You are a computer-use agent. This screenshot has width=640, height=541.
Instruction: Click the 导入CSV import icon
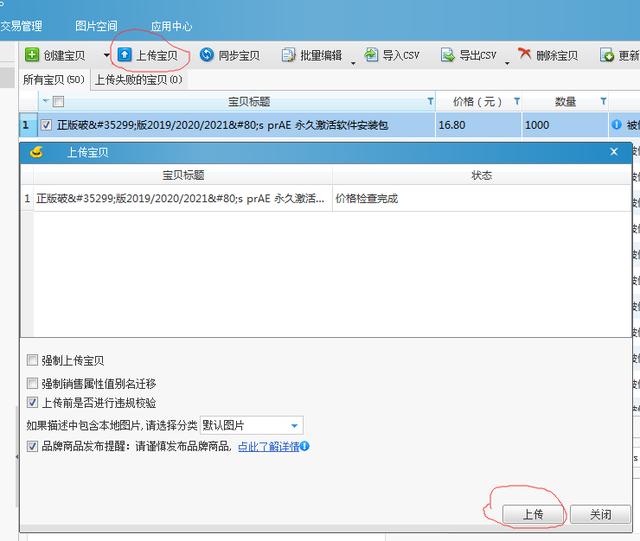pyautogui.click(x=372, y=55)
